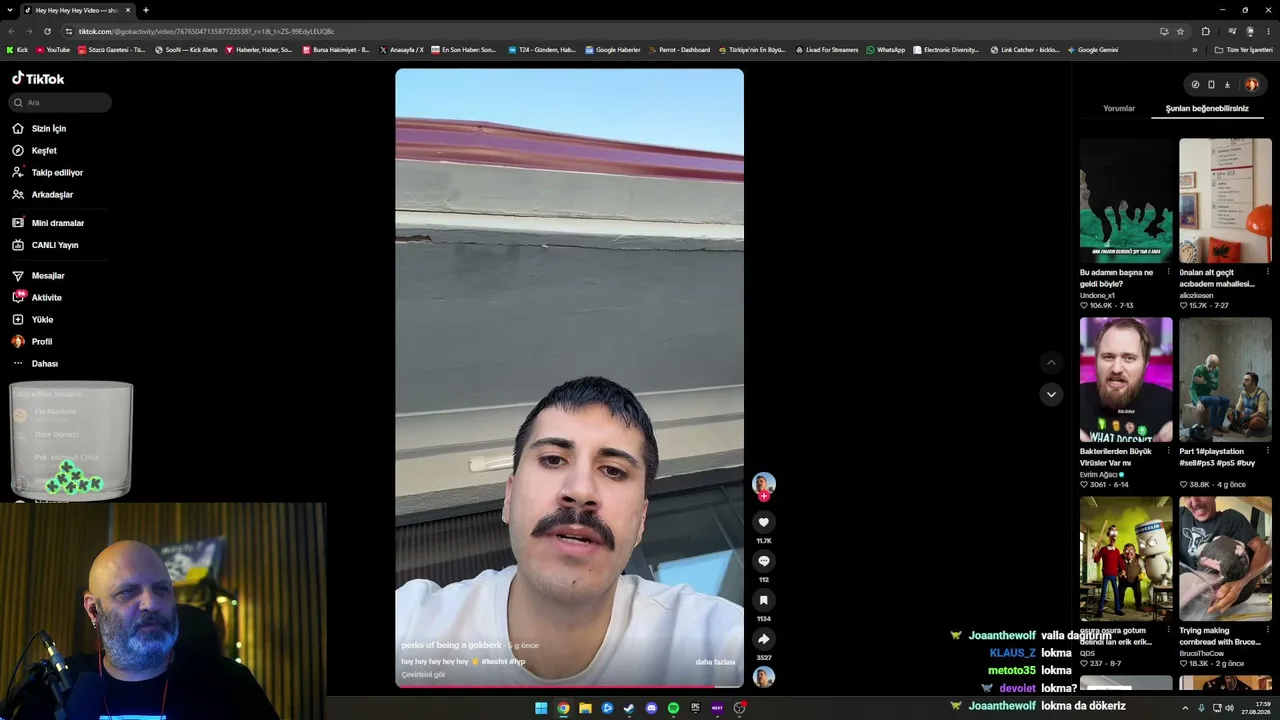Open the 'Part 1#playstation' video thumbnail
1280x720 pixels.
1225,380
